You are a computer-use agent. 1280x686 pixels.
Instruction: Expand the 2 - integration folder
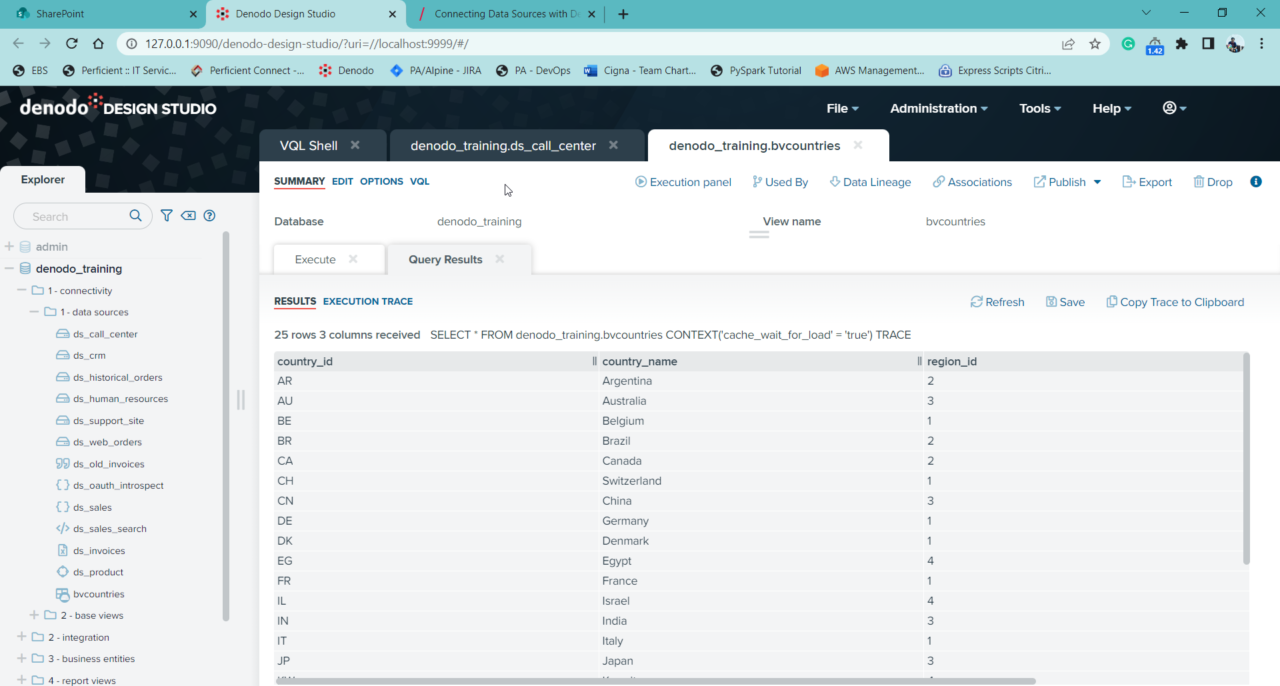tap(22, 637)
